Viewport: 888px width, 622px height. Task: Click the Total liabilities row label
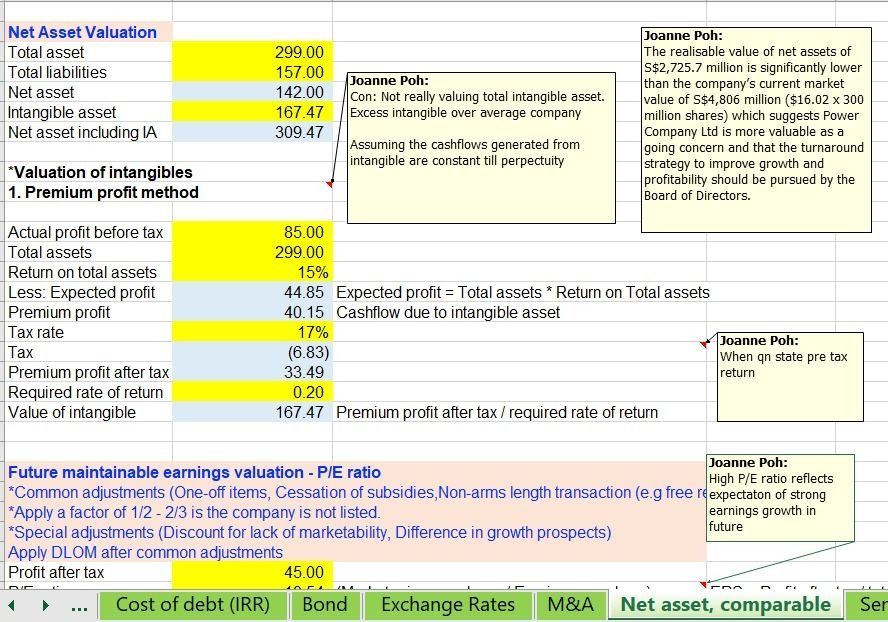click(x=57, y=73)
